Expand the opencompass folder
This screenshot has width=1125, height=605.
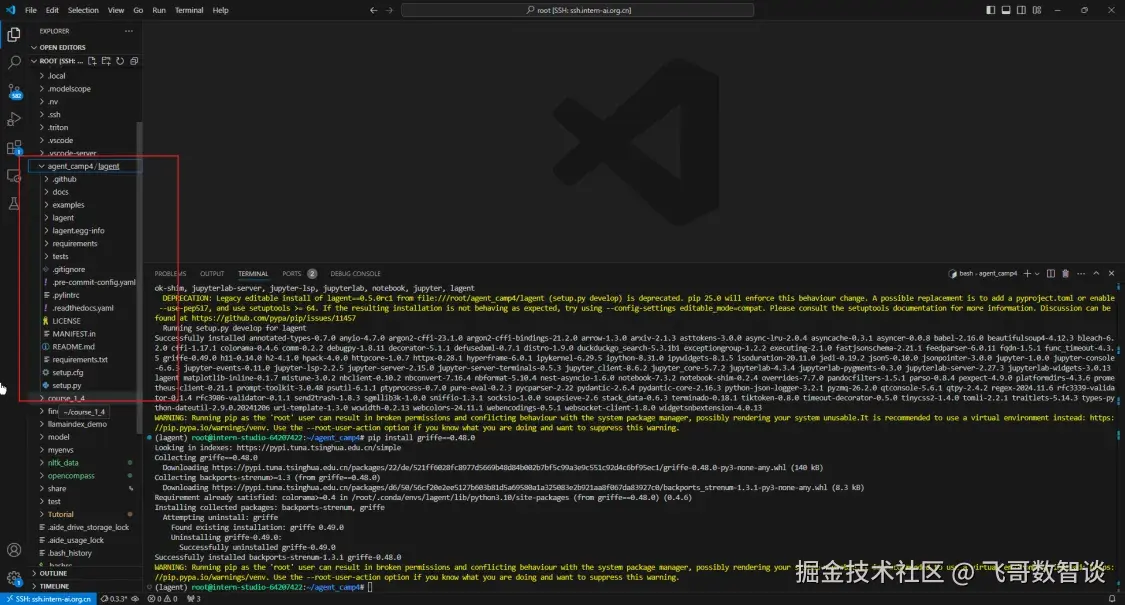coord(85,476)
